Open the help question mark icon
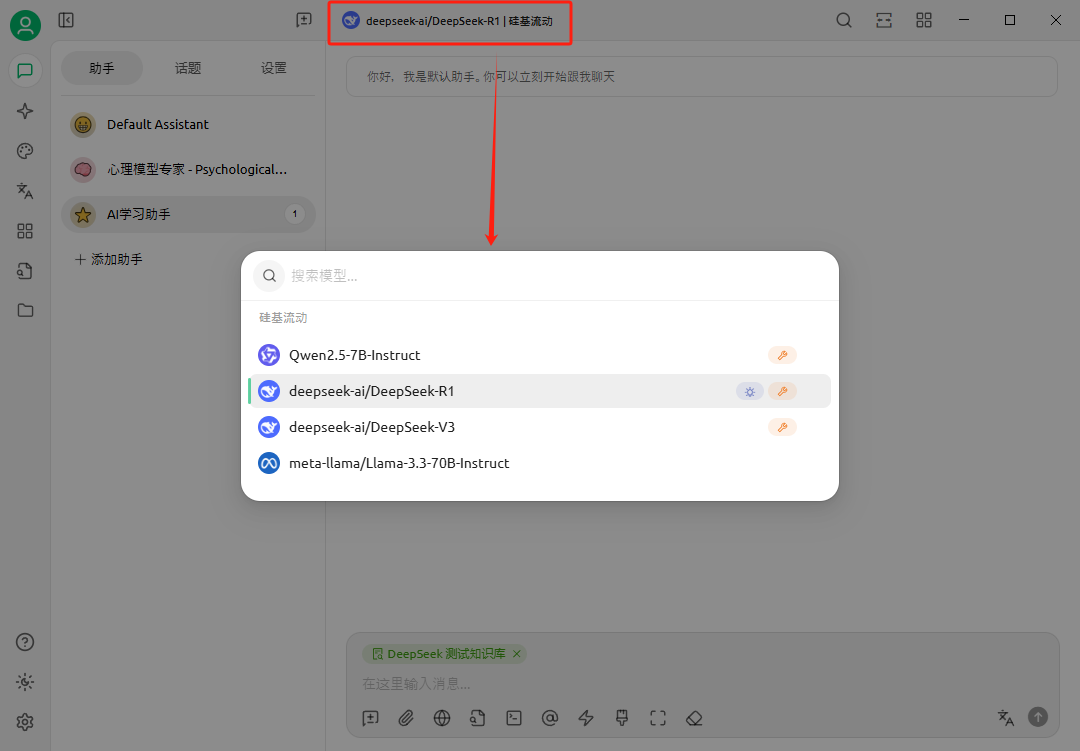The width and height of the screenshot is (1080, 751). click(x=25, y=642)
